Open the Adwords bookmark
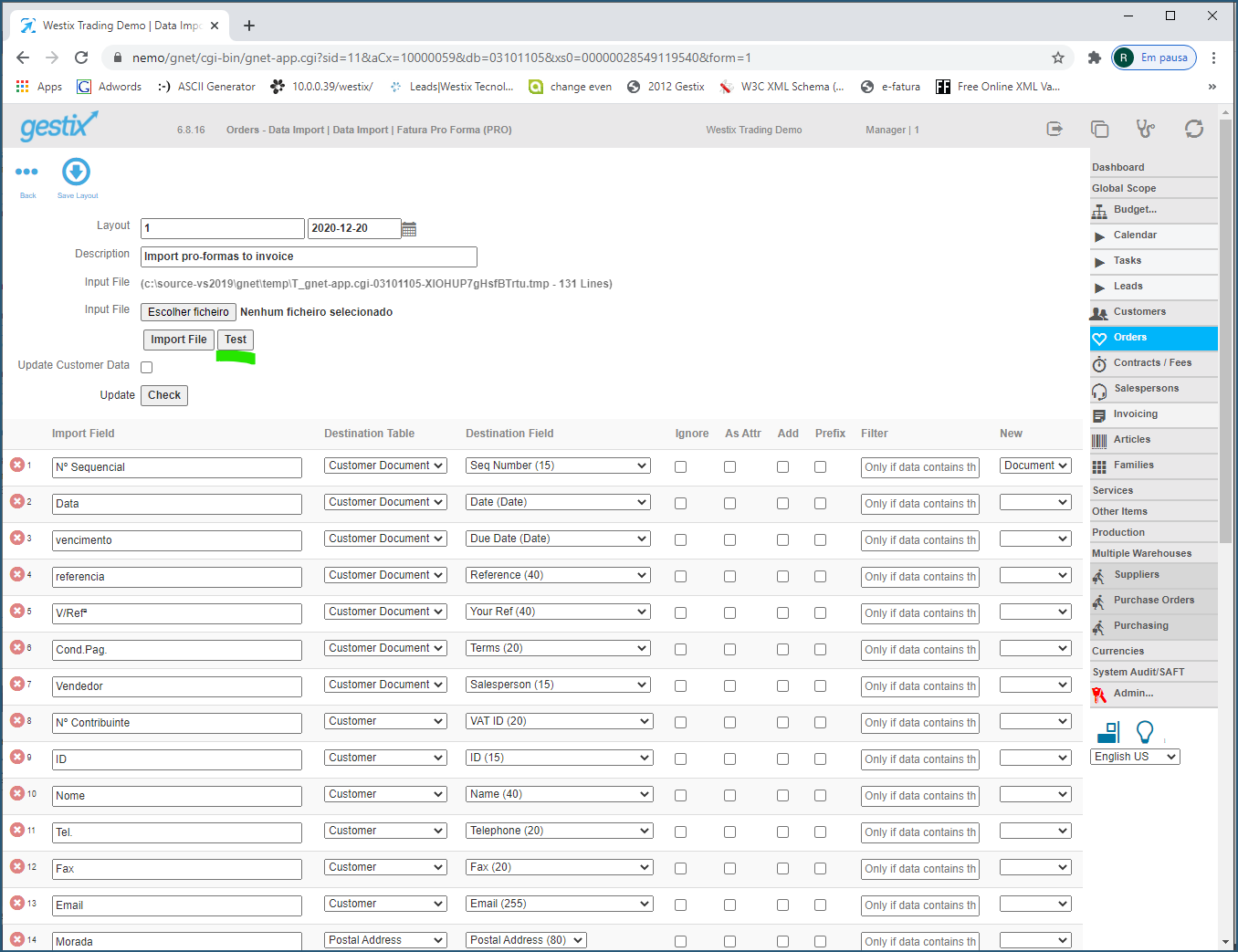Image resolution: width=1238 pixels, height=952 pixels. pos(110,87)
